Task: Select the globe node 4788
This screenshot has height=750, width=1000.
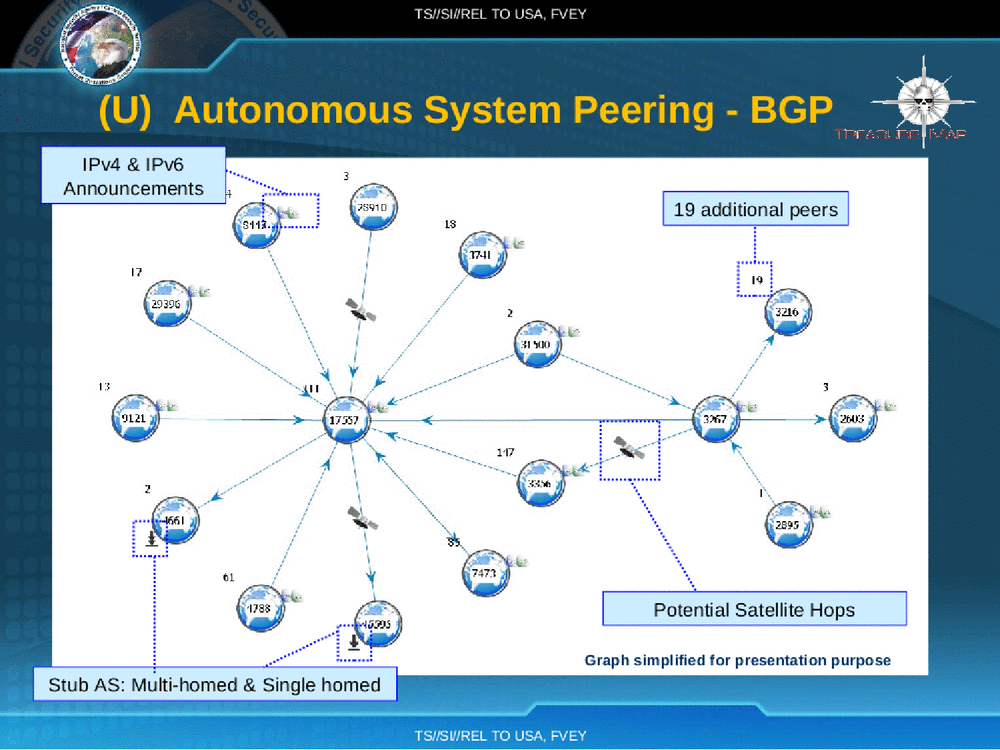Action: click(260, 608)
